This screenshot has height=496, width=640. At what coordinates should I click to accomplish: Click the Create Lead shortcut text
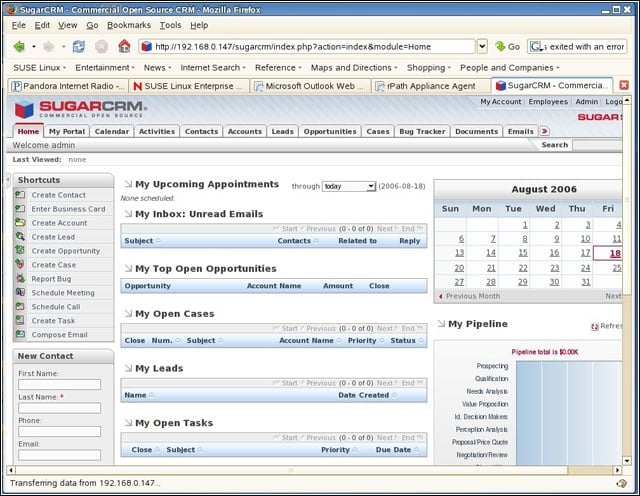tap(53, 237)
